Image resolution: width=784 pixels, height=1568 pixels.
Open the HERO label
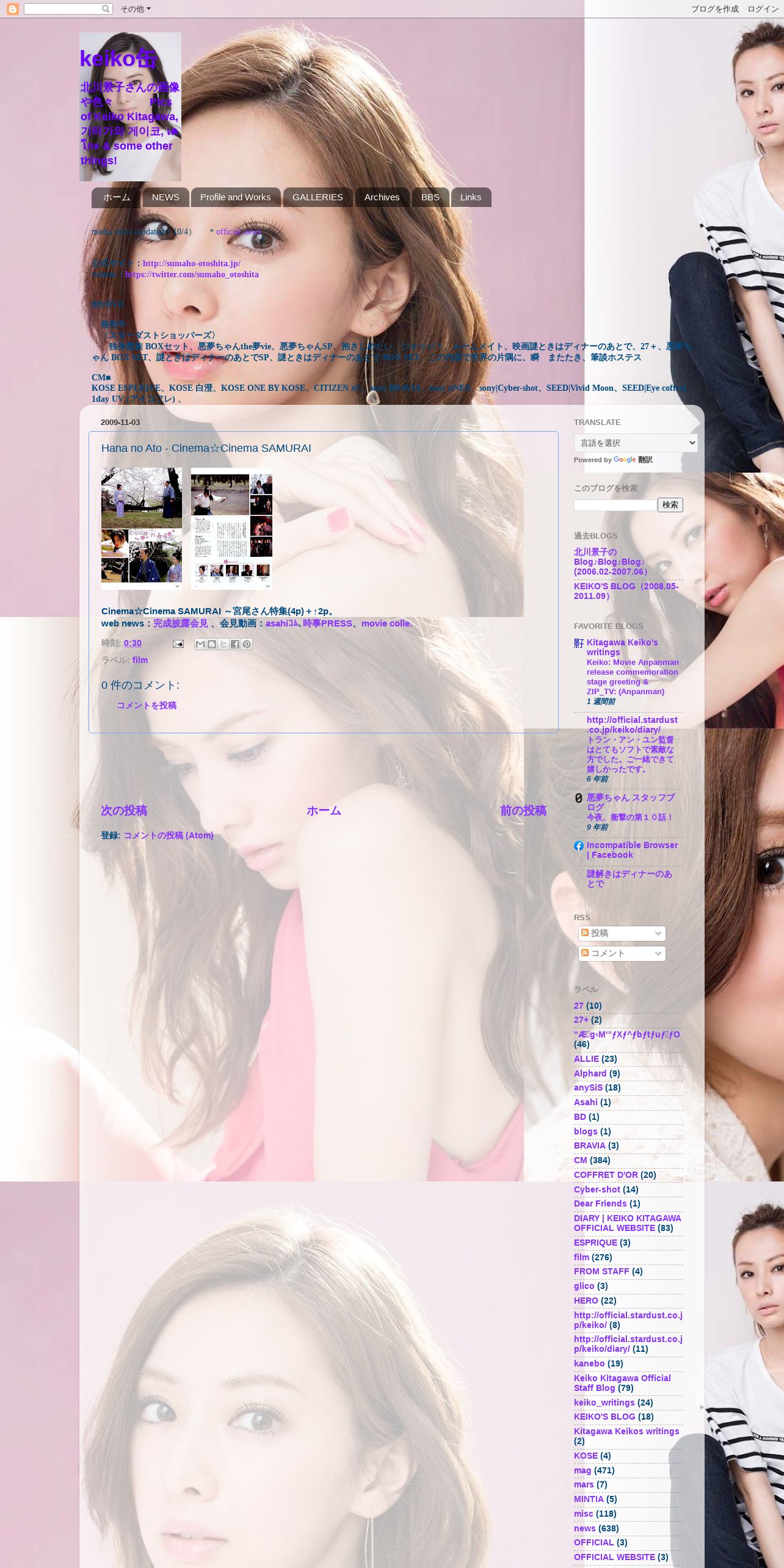click(586, 1301)
